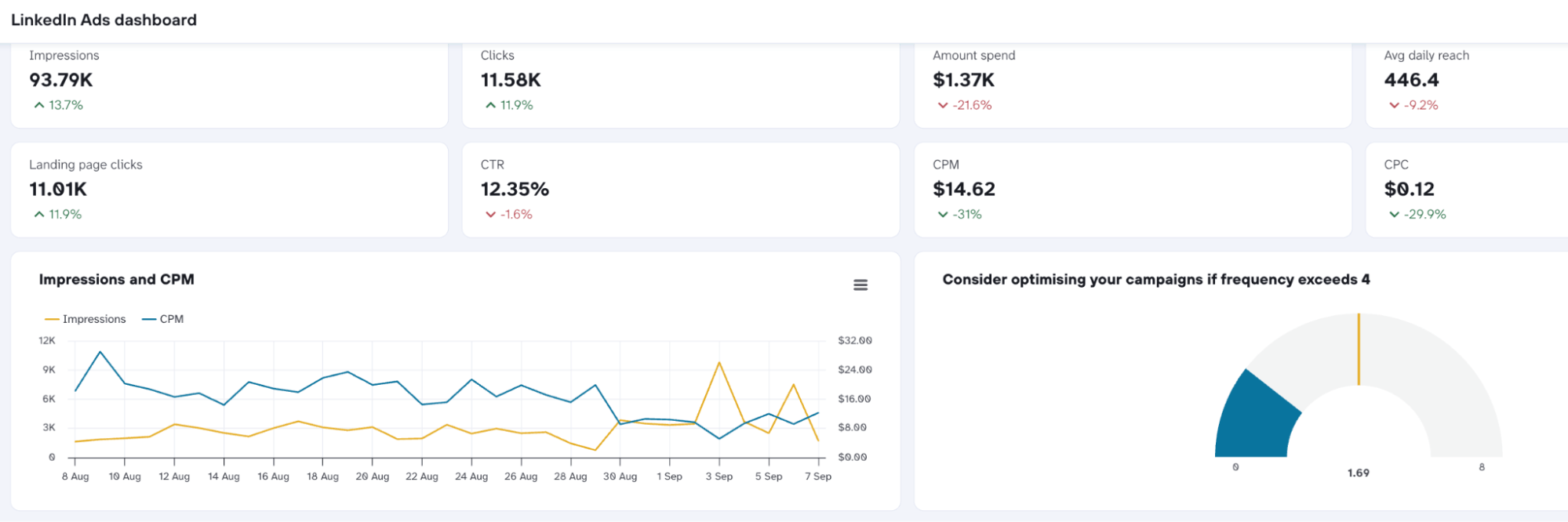
Task: Click the green down arrow under CPC
Action: pos(1394,214)
